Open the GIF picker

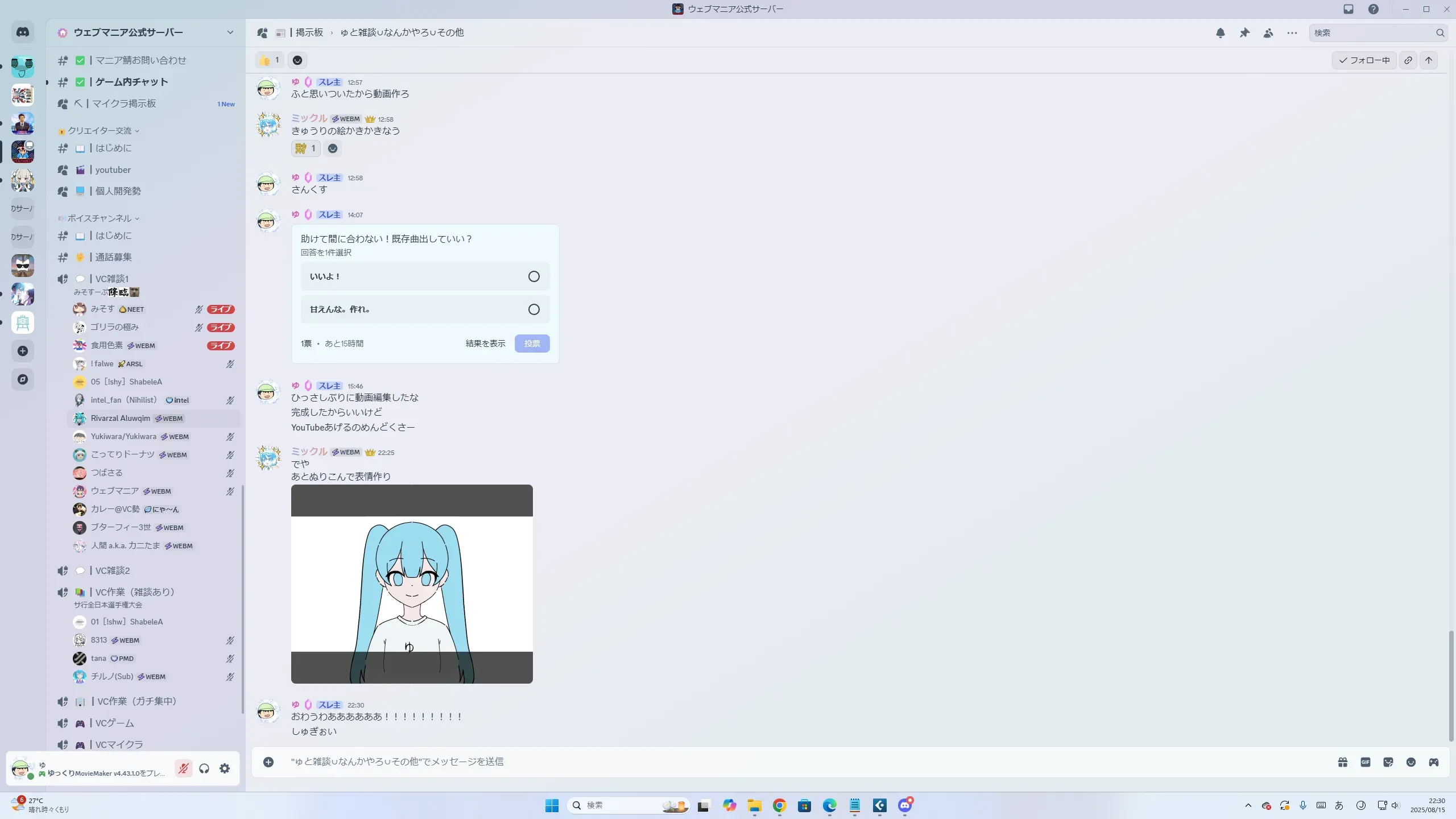coord(1365,762)
